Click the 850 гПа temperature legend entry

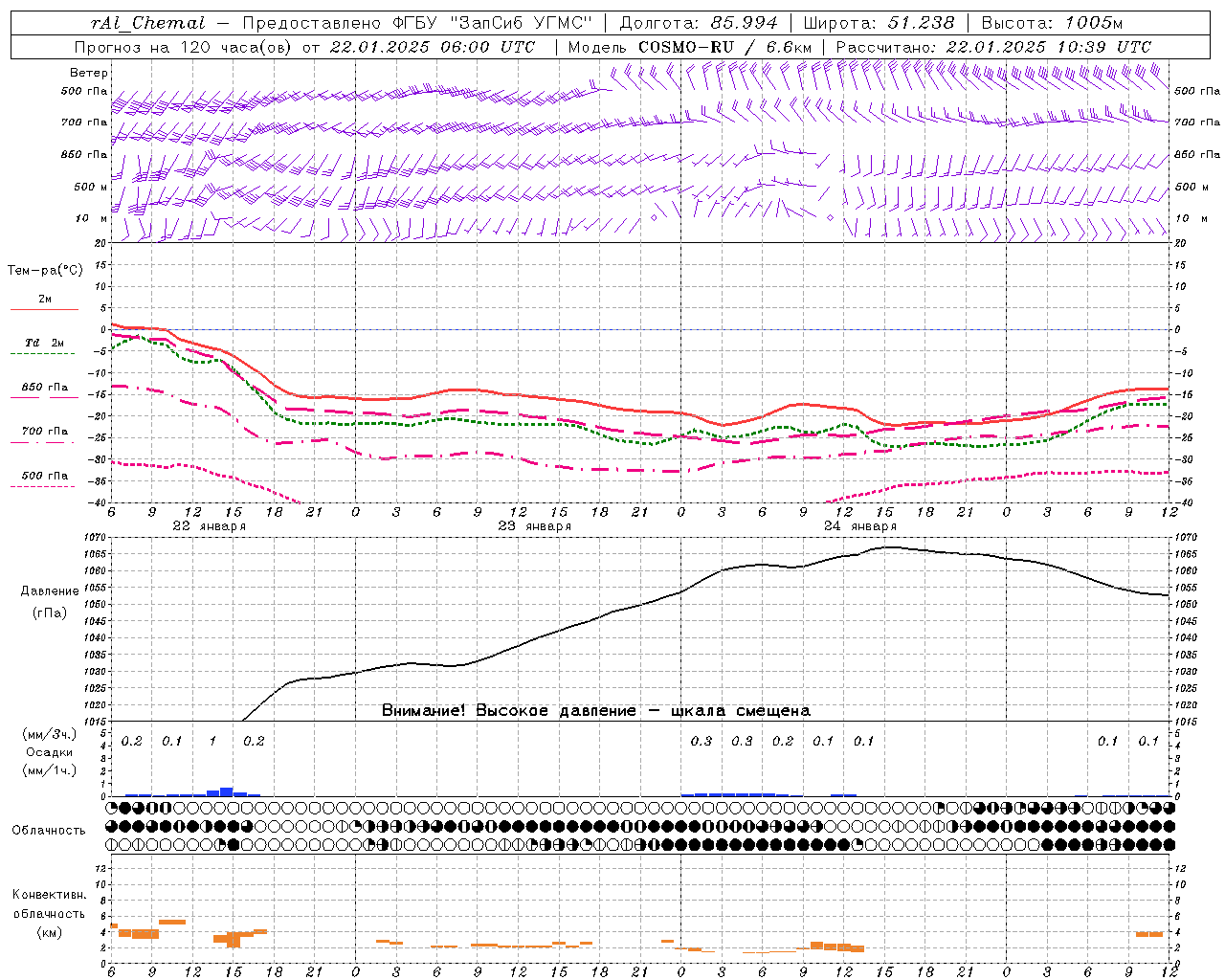click(x=45, y=388)
